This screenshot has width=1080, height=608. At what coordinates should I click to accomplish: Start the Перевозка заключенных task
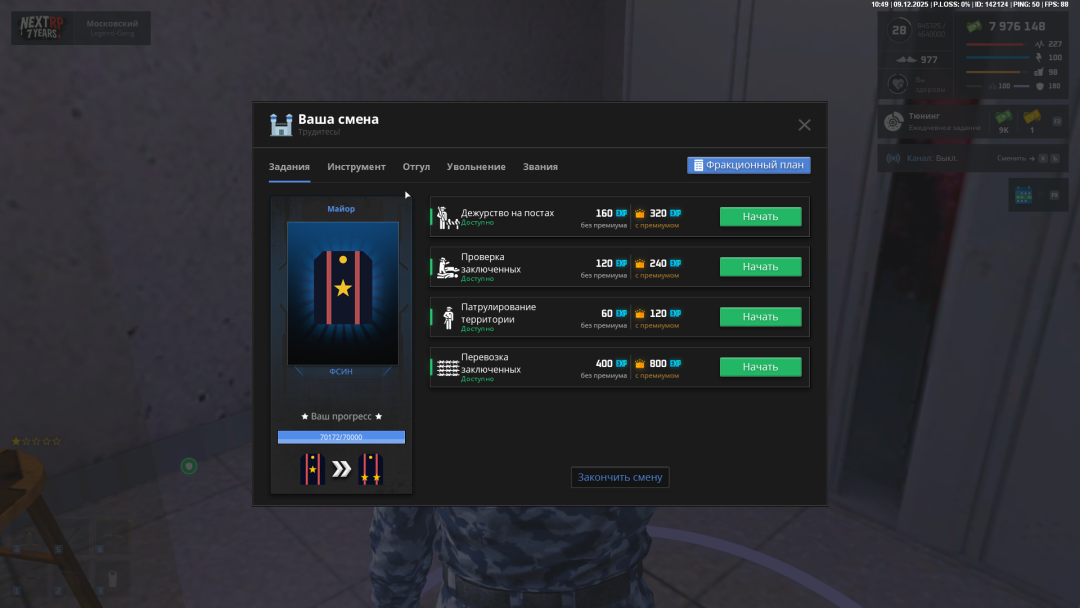[x=760, y=367]
